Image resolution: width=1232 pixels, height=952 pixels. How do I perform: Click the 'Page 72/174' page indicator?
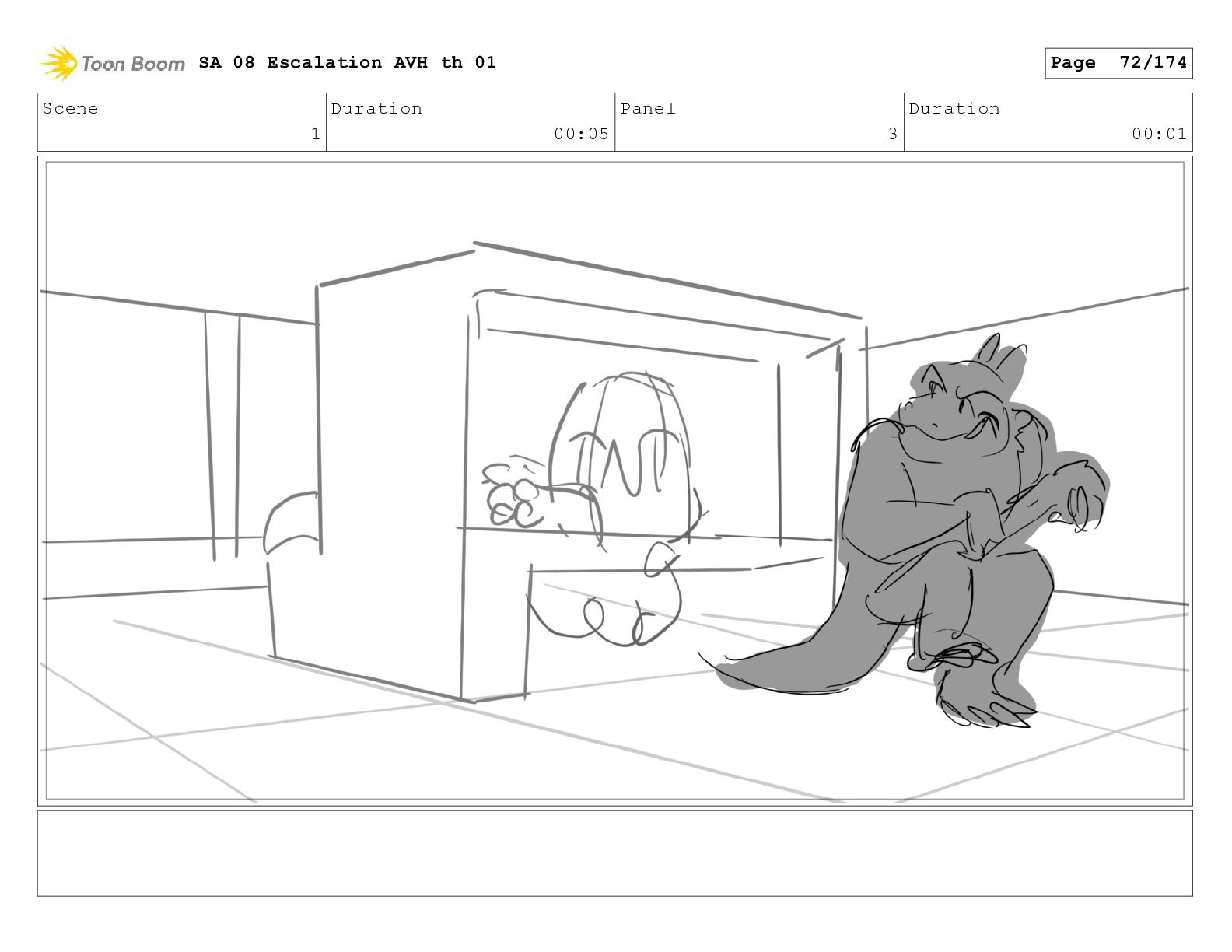point(1118,63)
